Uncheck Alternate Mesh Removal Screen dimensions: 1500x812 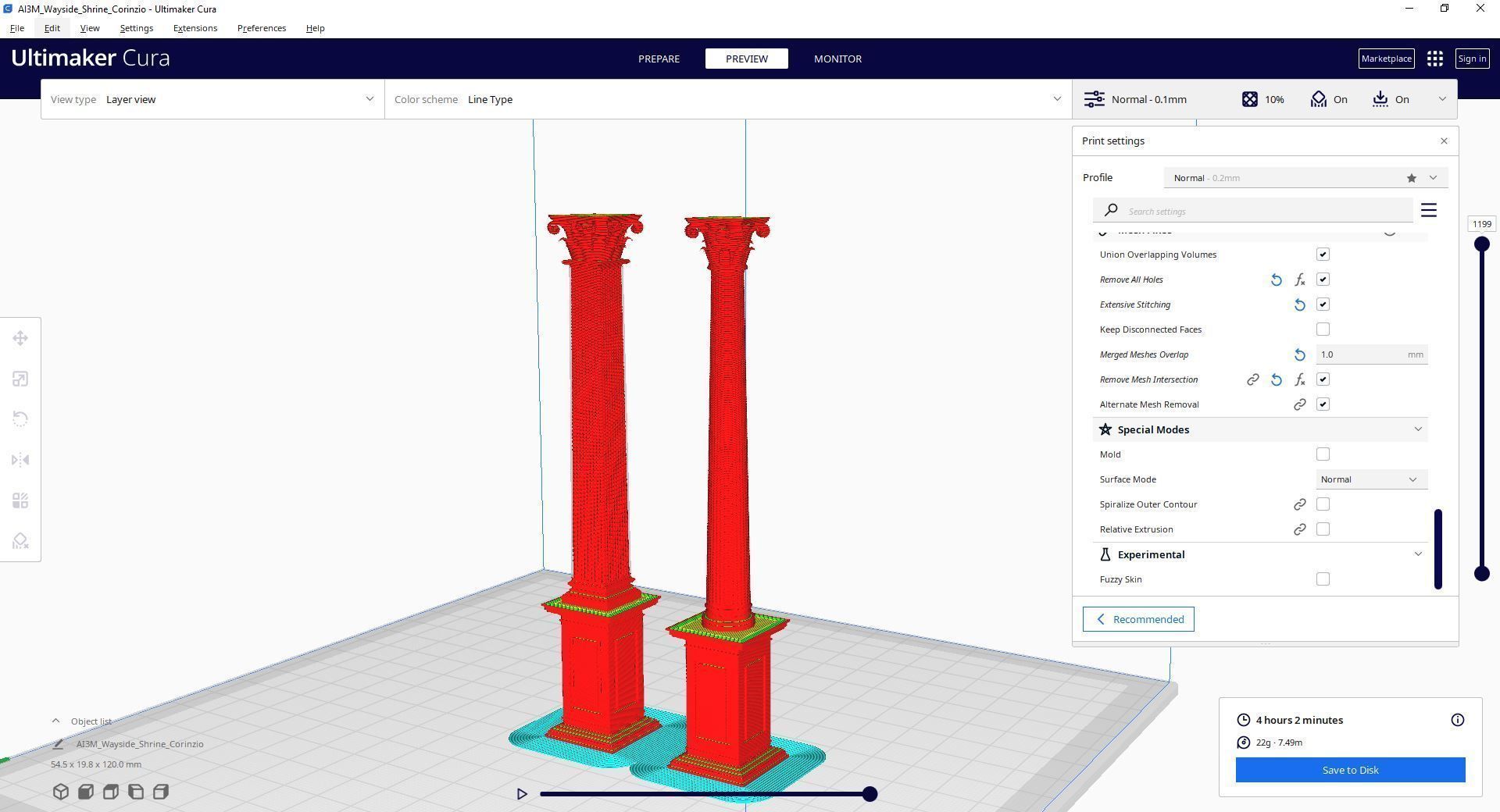1323,404
